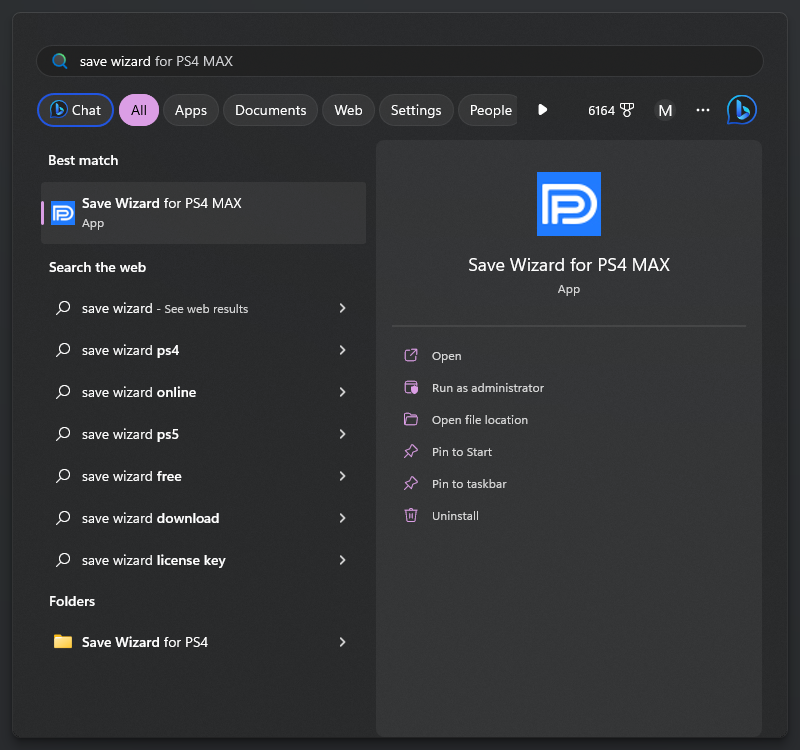Click into the search text field
The height and width of the screenshot is (750, 800).
coord(400,61)
